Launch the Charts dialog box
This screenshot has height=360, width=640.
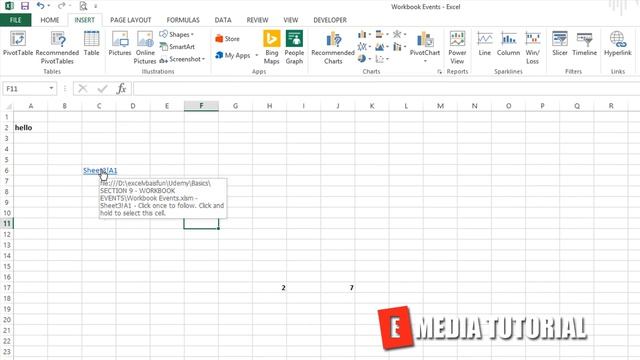[440, 72]
